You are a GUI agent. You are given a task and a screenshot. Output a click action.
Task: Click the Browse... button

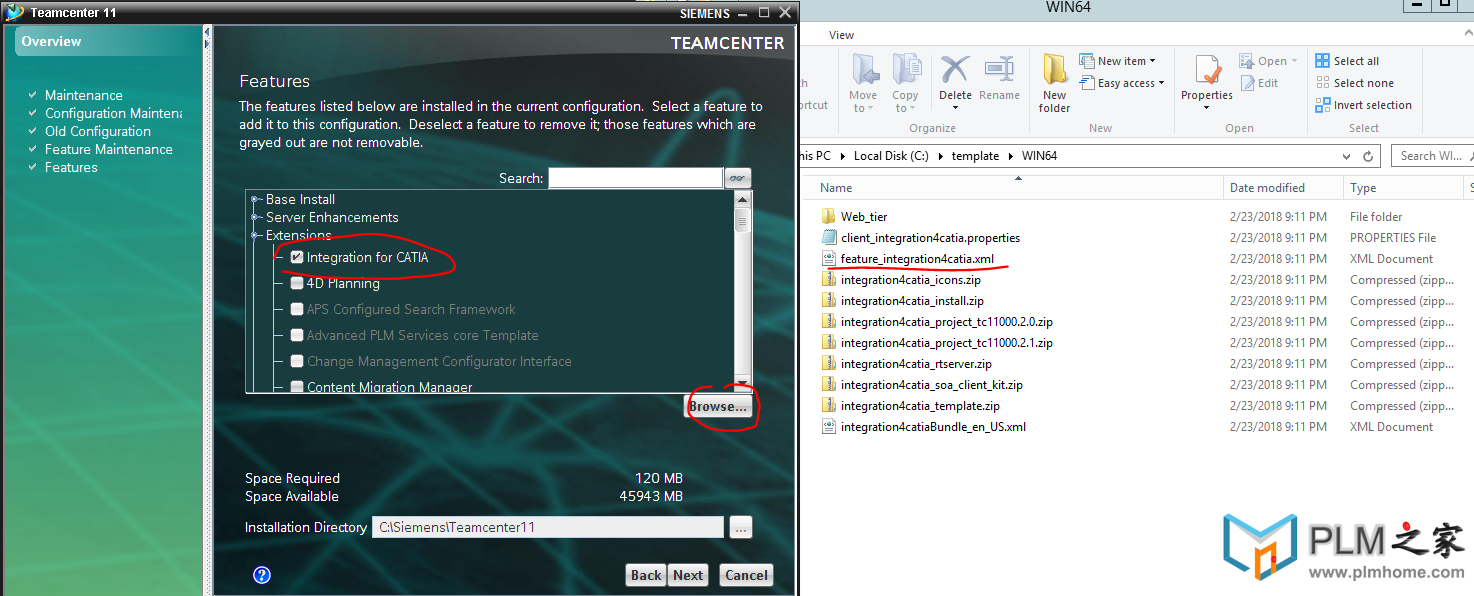[x=718, y=406]
